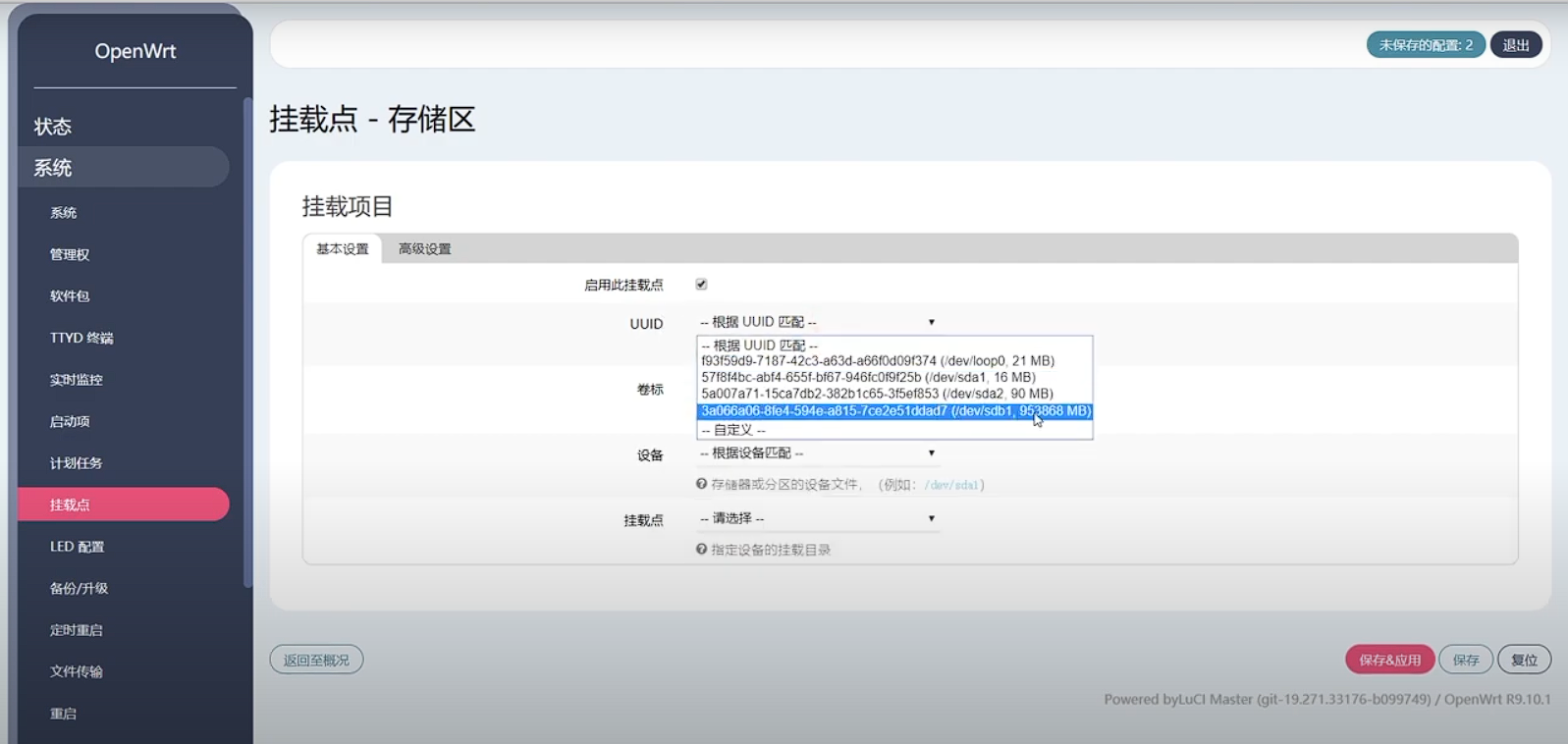Pick the 自定义 option in the list
This screenshot has height=744, width=1568.
[894, 430]
